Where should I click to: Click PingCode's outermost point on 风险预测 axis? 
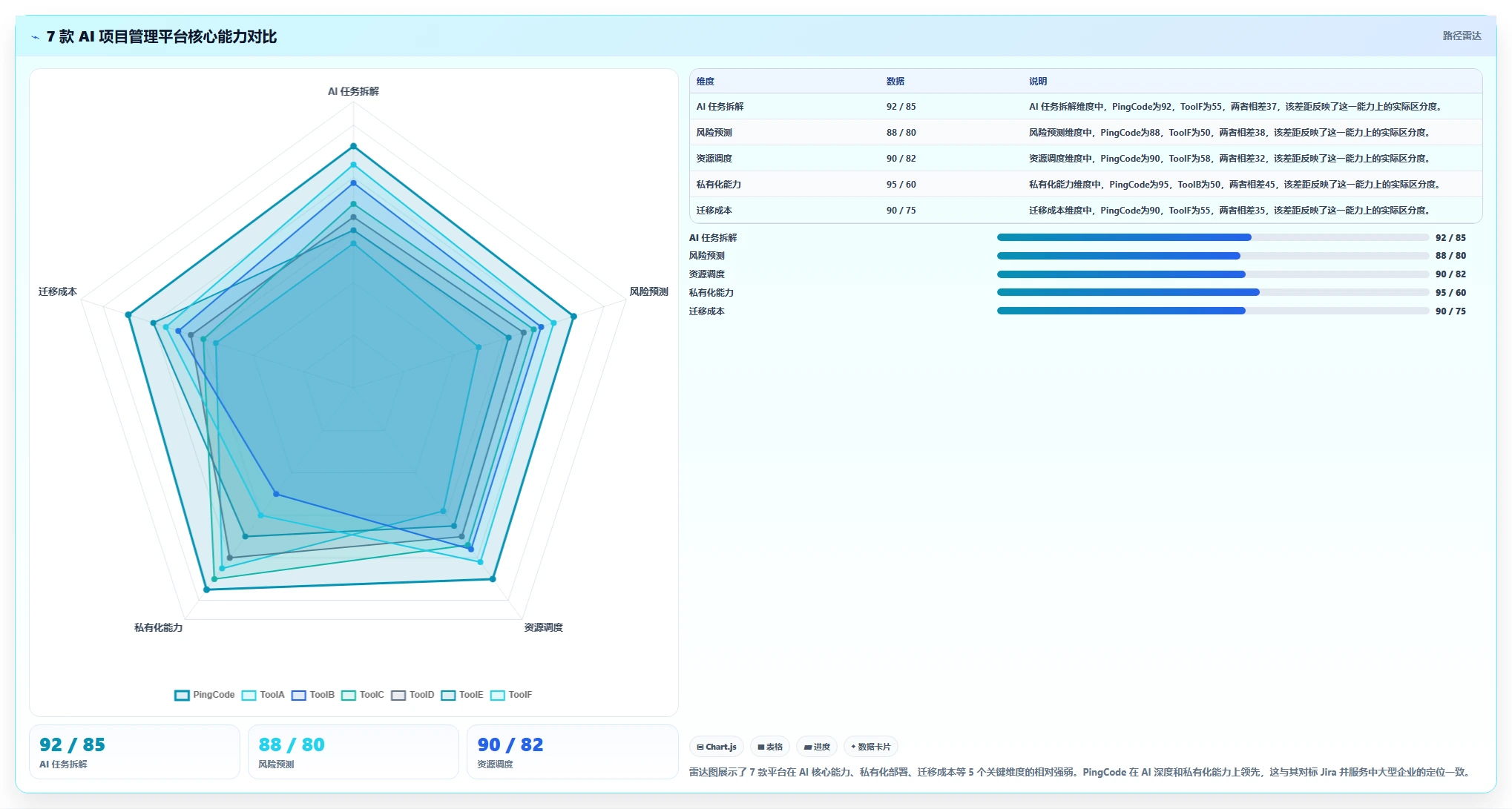tap(573, 317)
